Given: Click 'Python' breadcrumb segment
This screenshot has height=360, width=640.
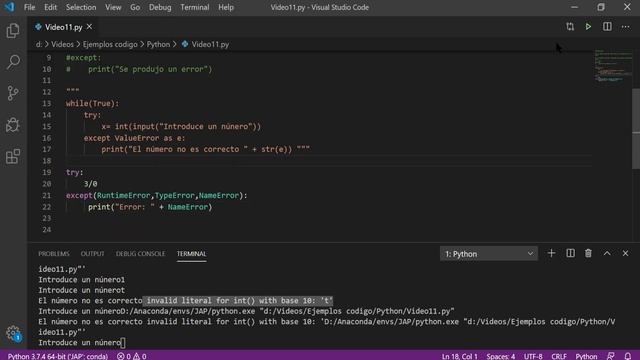Looking at the screenshot, I should 158,44.
